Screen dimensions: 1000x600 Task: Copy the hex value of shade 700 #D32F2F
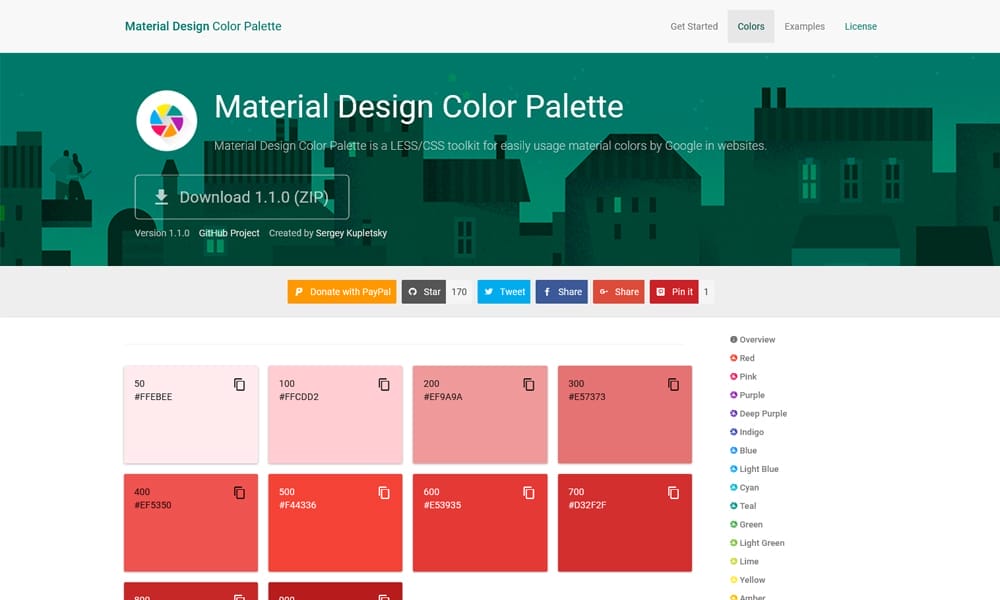[672, 492]
